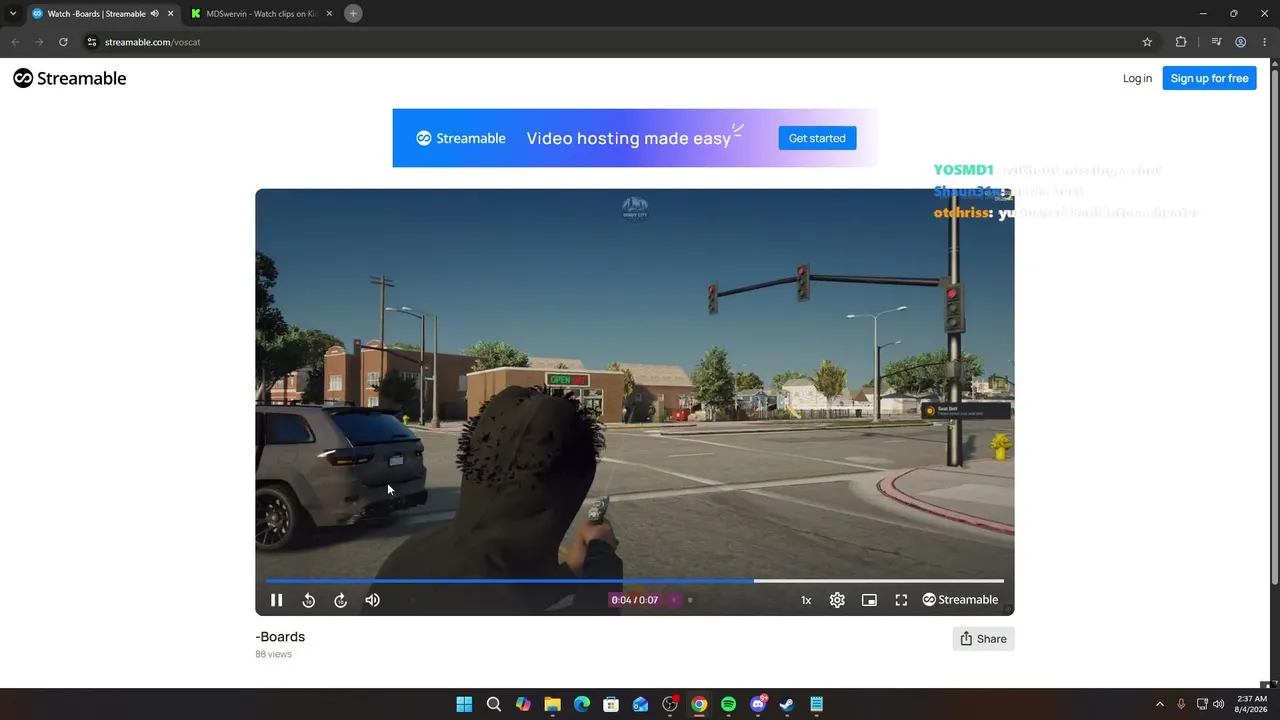Share the -Boards video
The image size is (1280, 720).
pyautogui.click(x=983, y=639)
